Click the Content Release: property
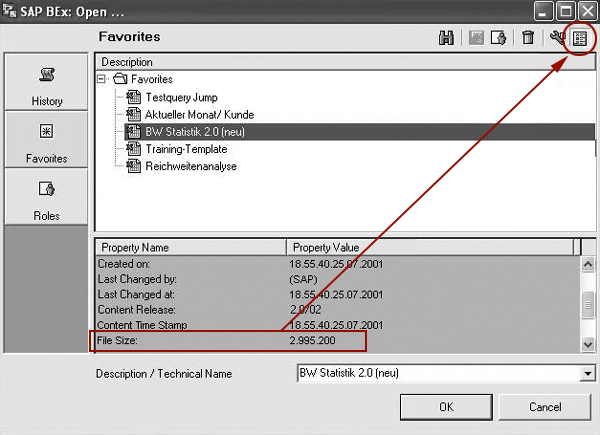 [x=137, y=310]
